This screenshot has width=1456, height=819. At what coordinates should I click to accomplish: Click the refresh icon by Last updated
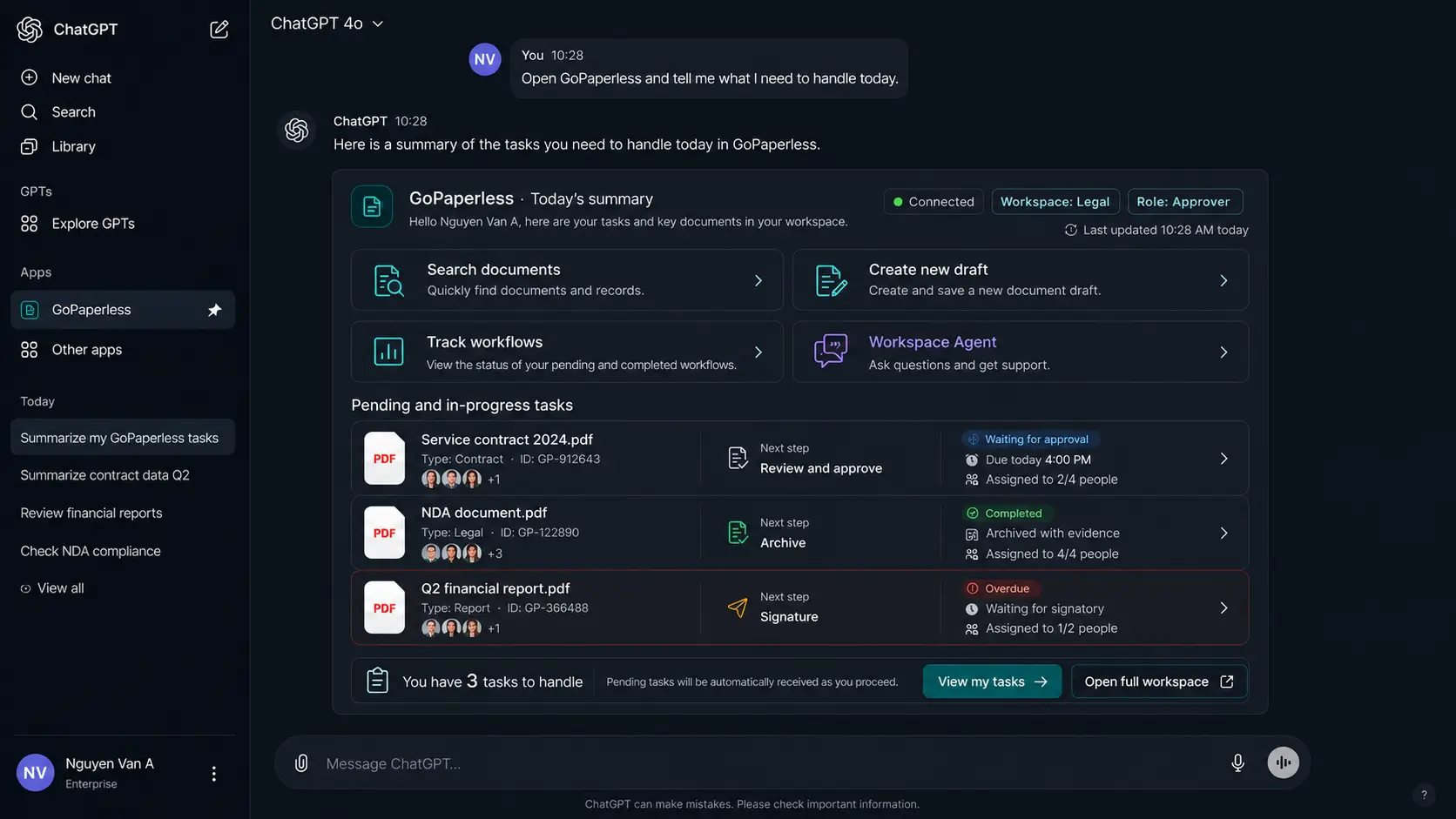coord(1070,230)
